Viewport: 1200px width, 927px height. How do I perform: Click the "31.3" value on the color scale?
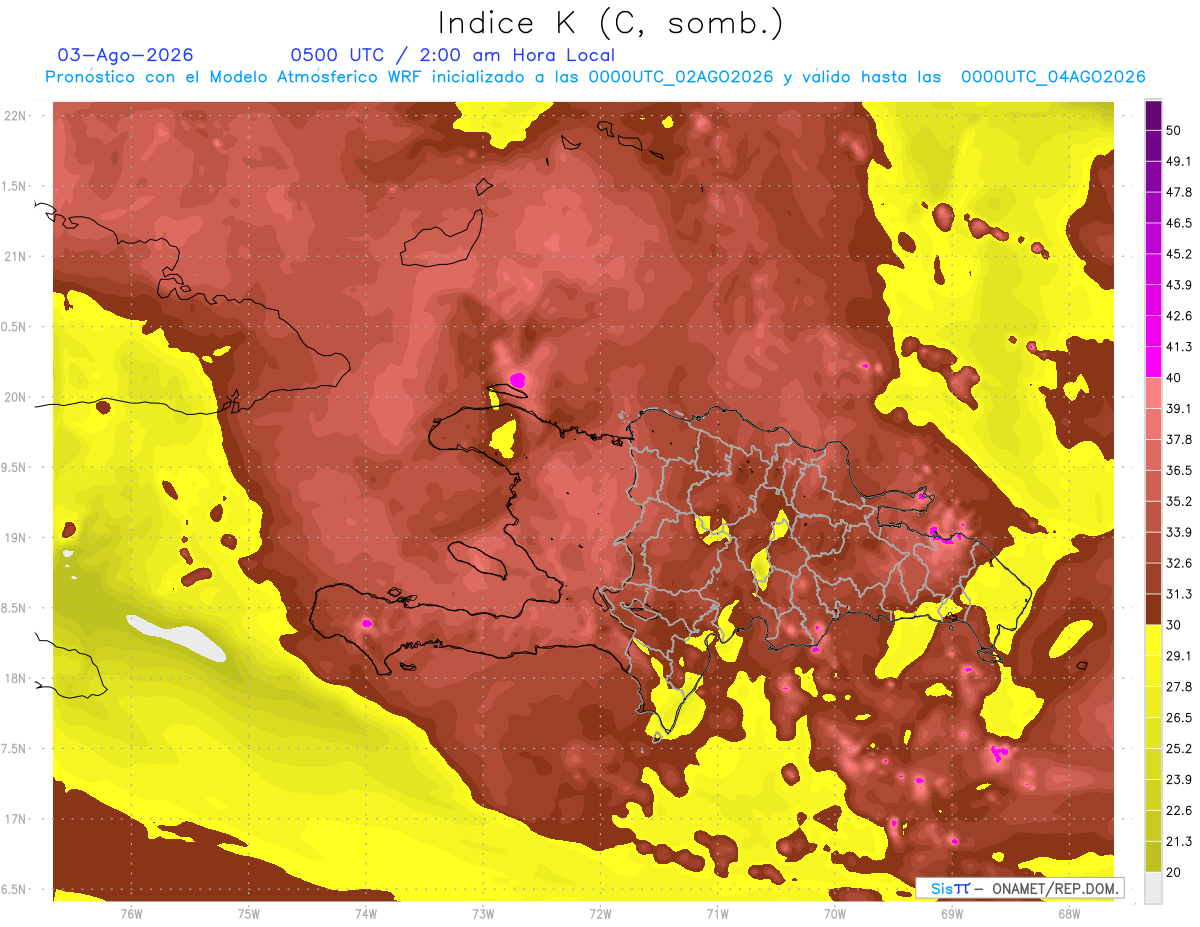1178,594
